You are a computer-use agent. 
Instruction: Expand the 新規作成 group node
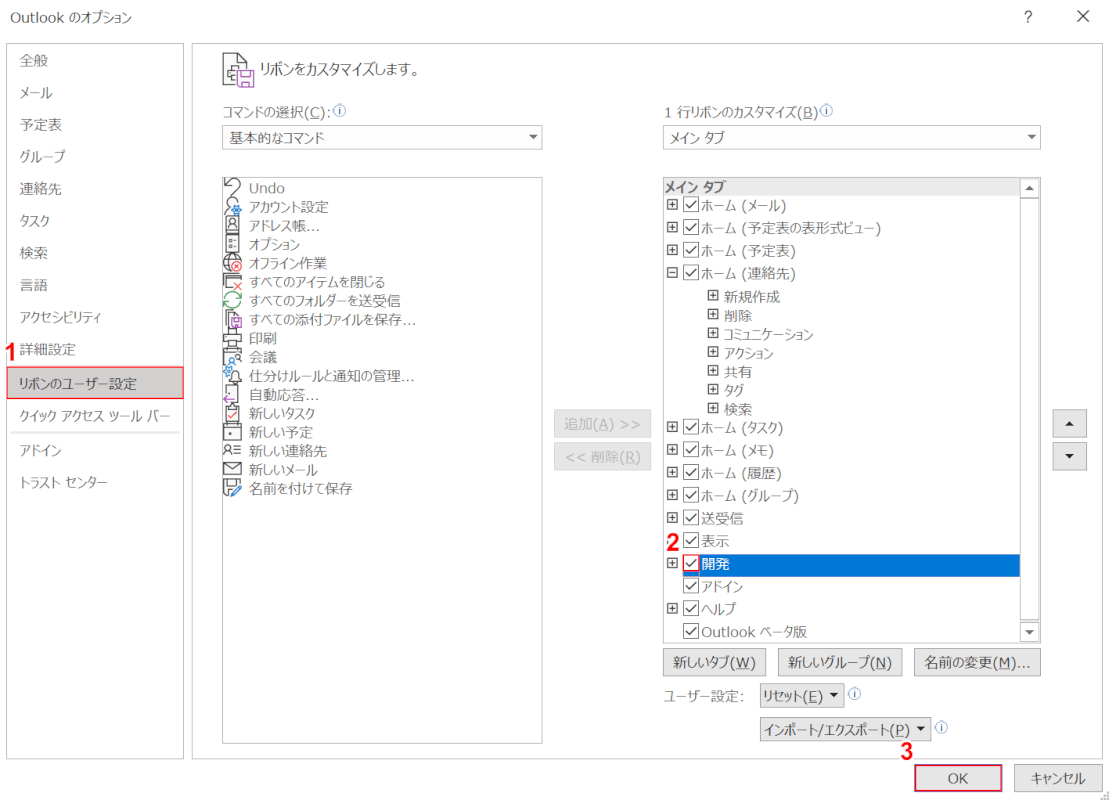(x=713, y=295)
